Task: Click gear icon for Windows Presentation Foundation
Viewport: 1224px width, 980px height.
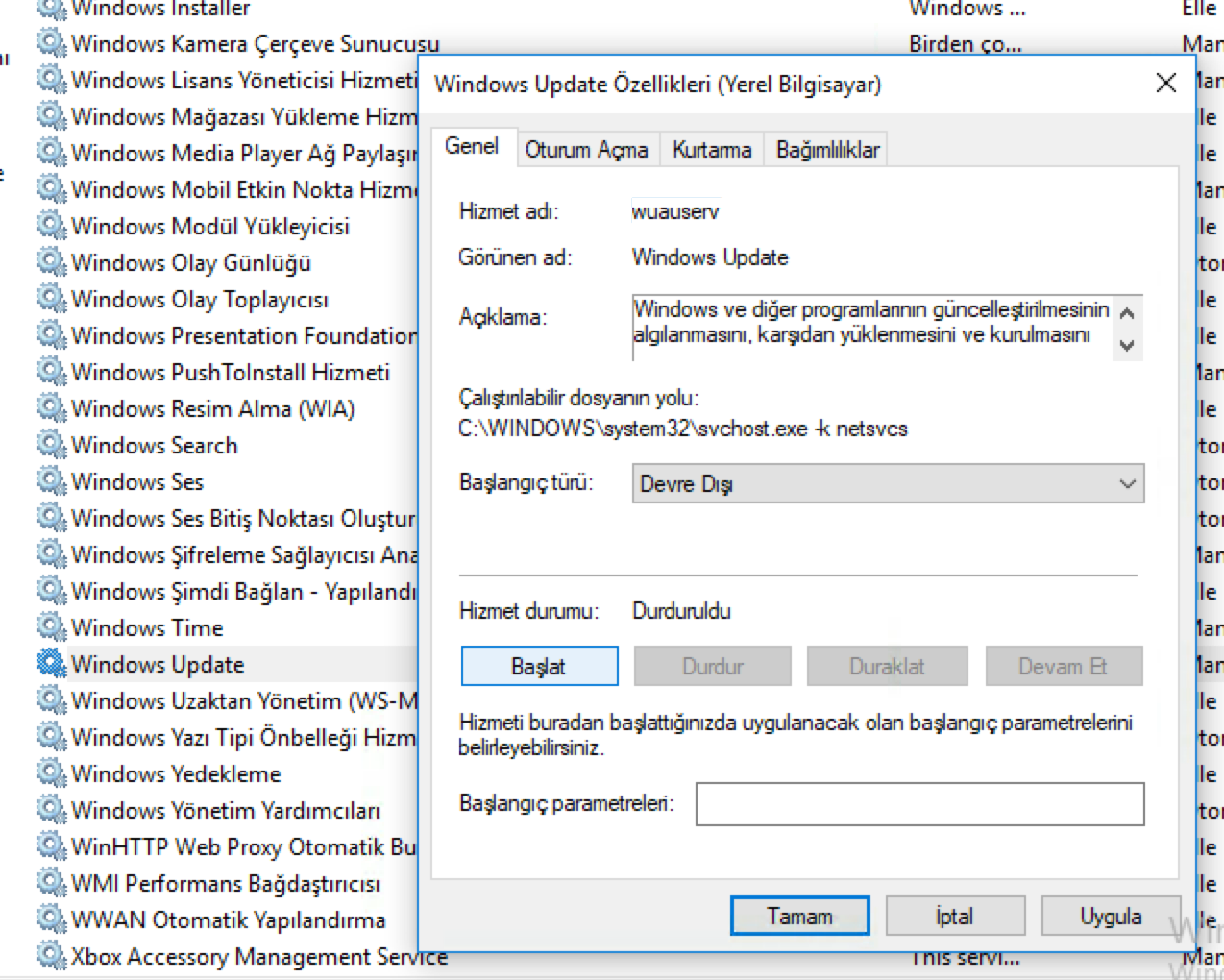Action: [x=51, y=335]
